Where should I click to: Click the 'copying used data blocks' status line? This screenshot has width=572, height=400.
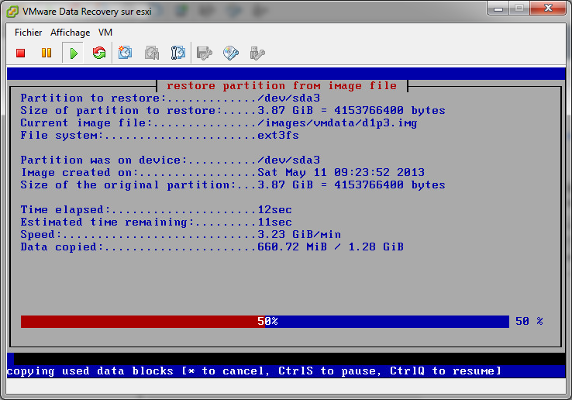pos(254,371)
